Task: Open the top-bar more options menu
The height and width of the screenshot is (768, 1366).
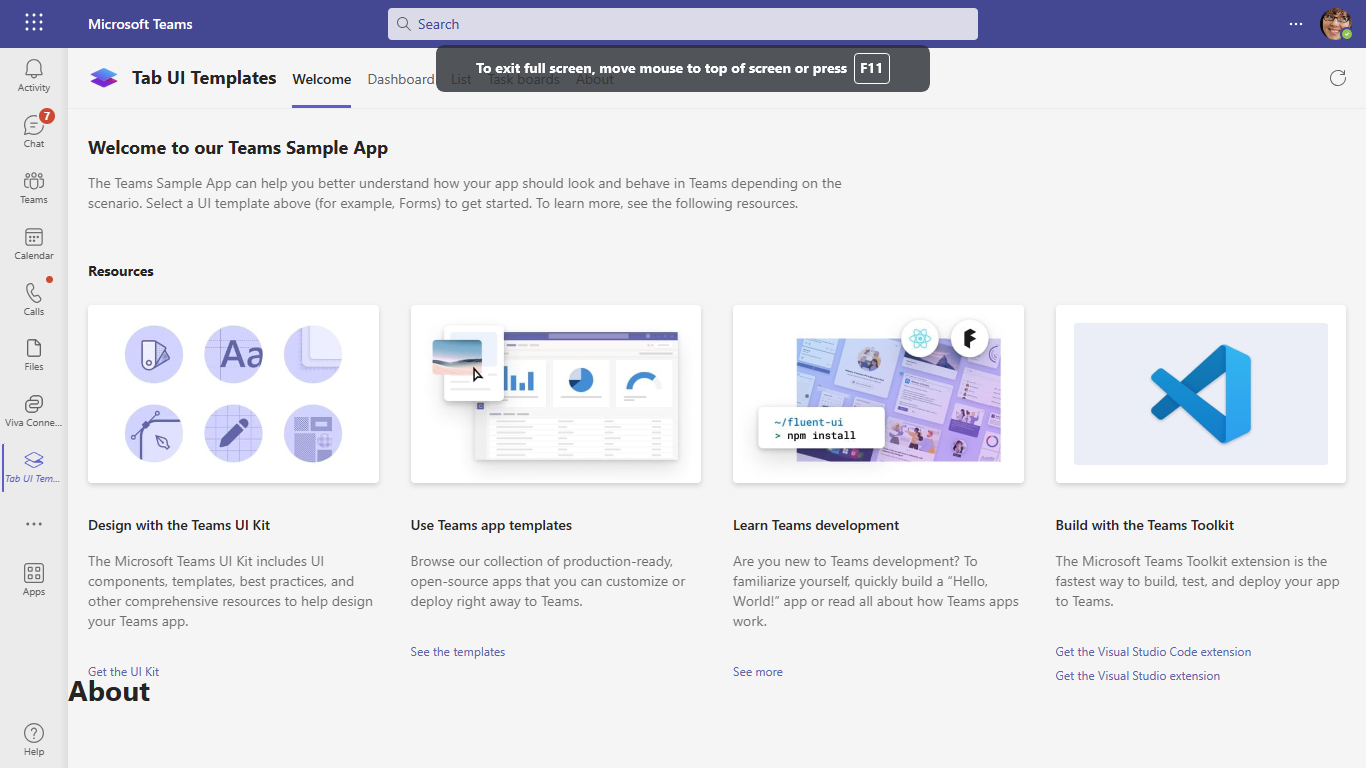Action: pyautogui.click(x=1296, y=24)
